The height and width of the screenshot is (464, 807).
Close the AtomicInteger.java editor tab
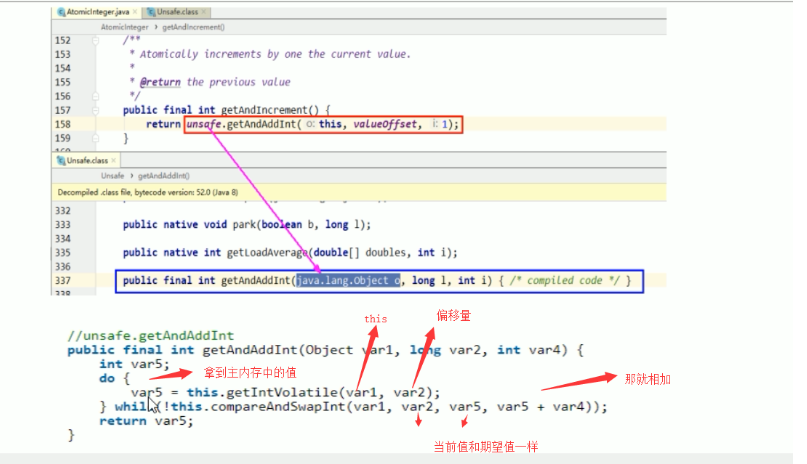click(x=137, y=12)
